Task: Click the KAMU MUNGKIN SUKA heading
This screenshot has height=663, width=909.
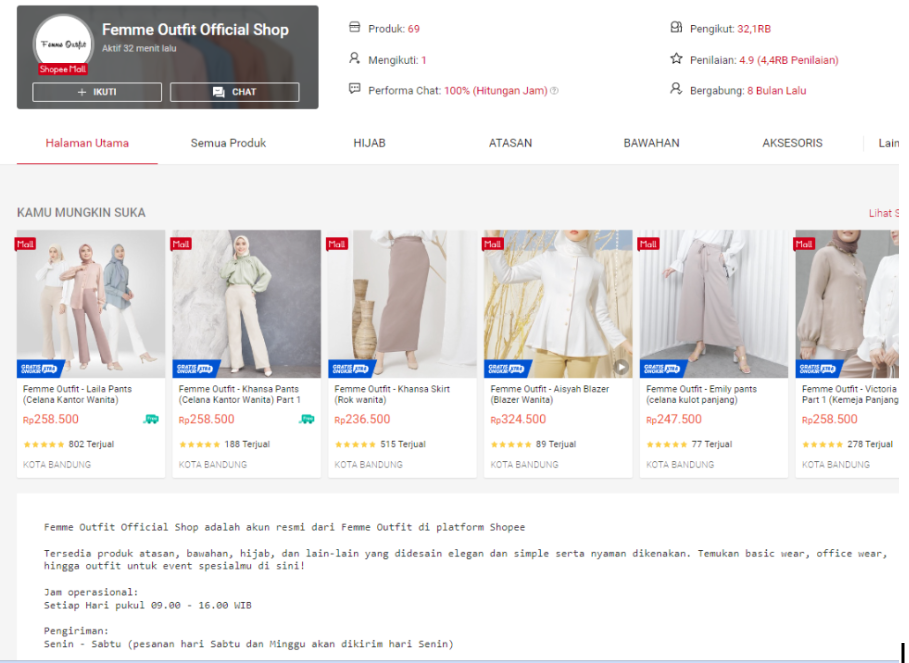Action: [x=81, y=213]
